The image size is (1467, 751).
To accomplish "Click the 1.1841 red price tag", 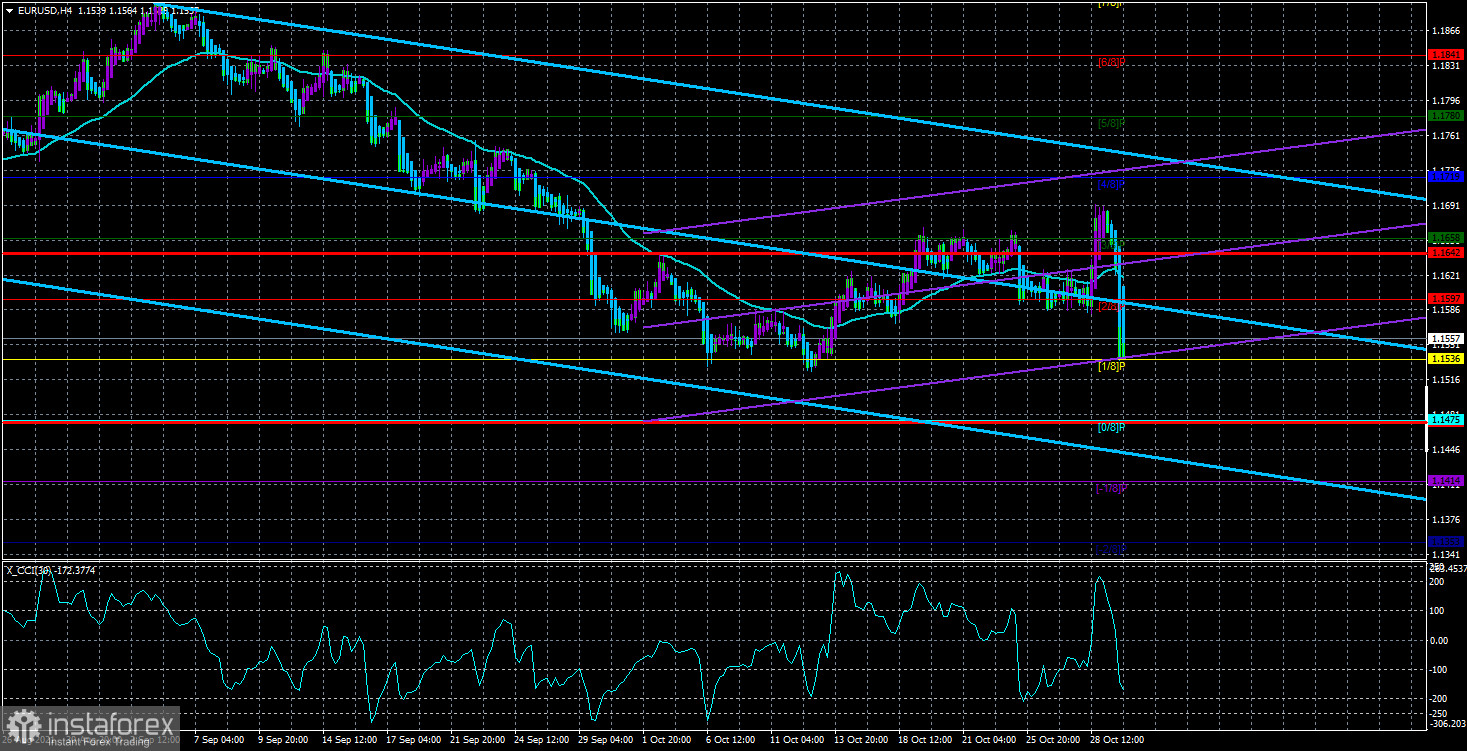I will [1446, 54].
